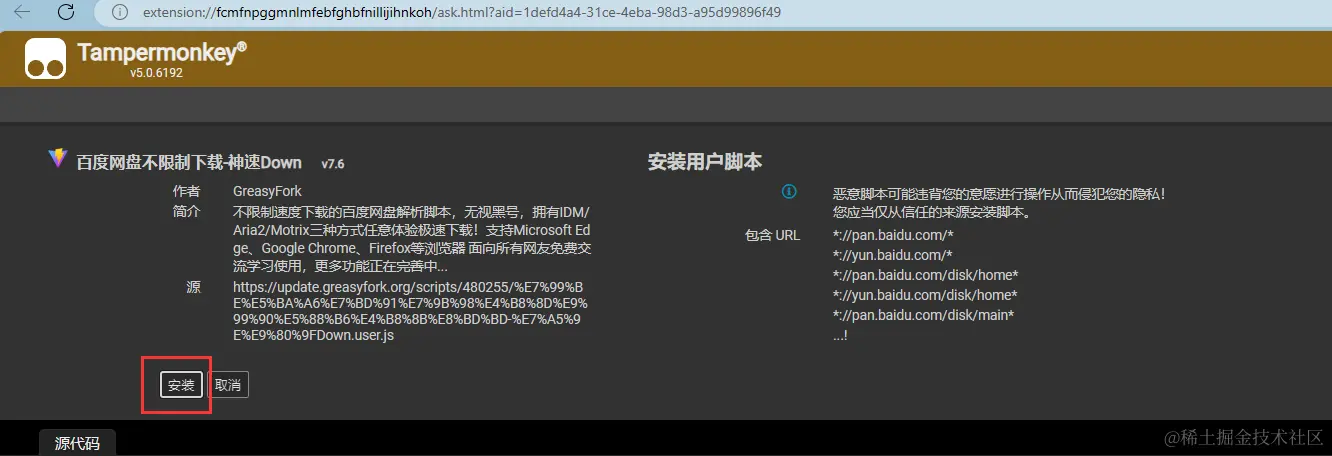Click the 简介 description label

pos(186,212)
